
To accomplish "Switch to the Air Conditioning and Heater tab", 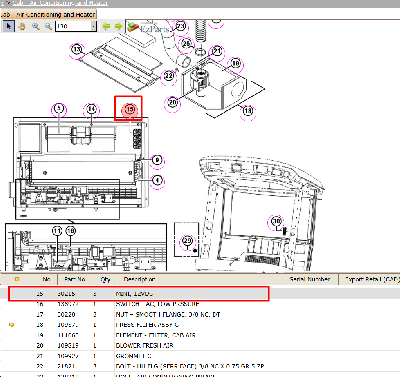I will (x=48, y=14).
